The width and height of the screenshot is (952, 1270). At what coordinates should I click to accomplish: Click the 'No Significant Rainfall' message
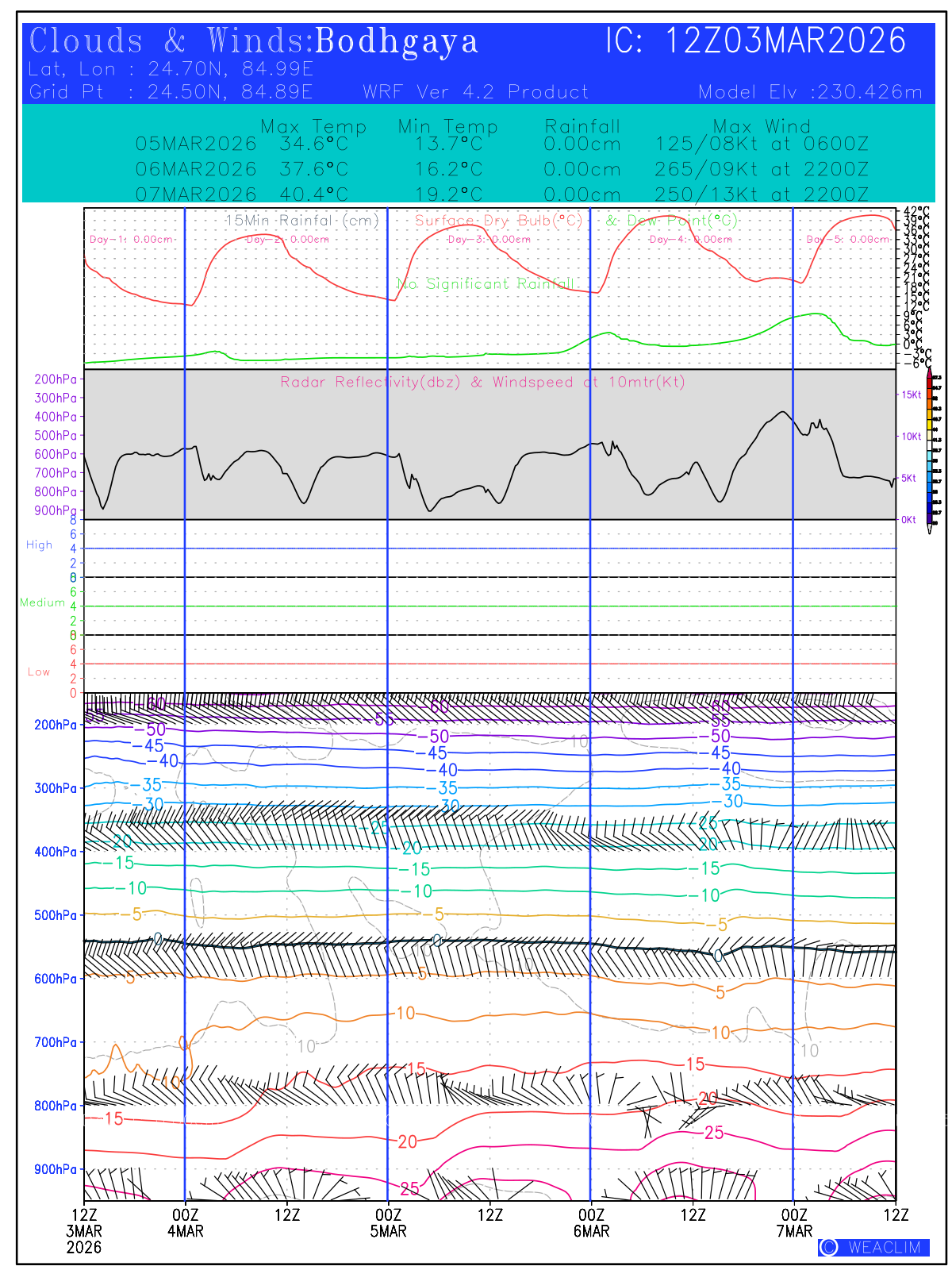pyautogui.click(x=485, y=283)
